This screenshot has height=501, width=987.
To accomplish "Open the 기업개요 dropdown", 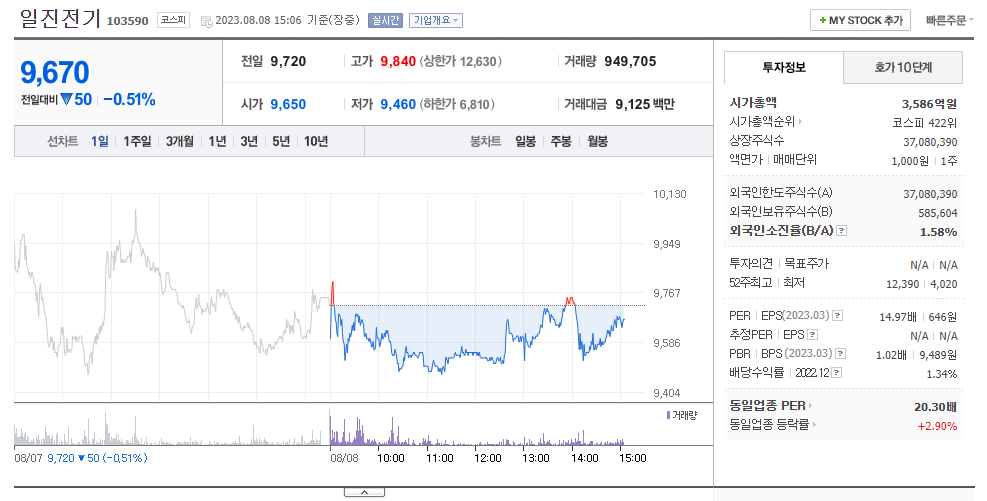I will (x=436, y=20).
